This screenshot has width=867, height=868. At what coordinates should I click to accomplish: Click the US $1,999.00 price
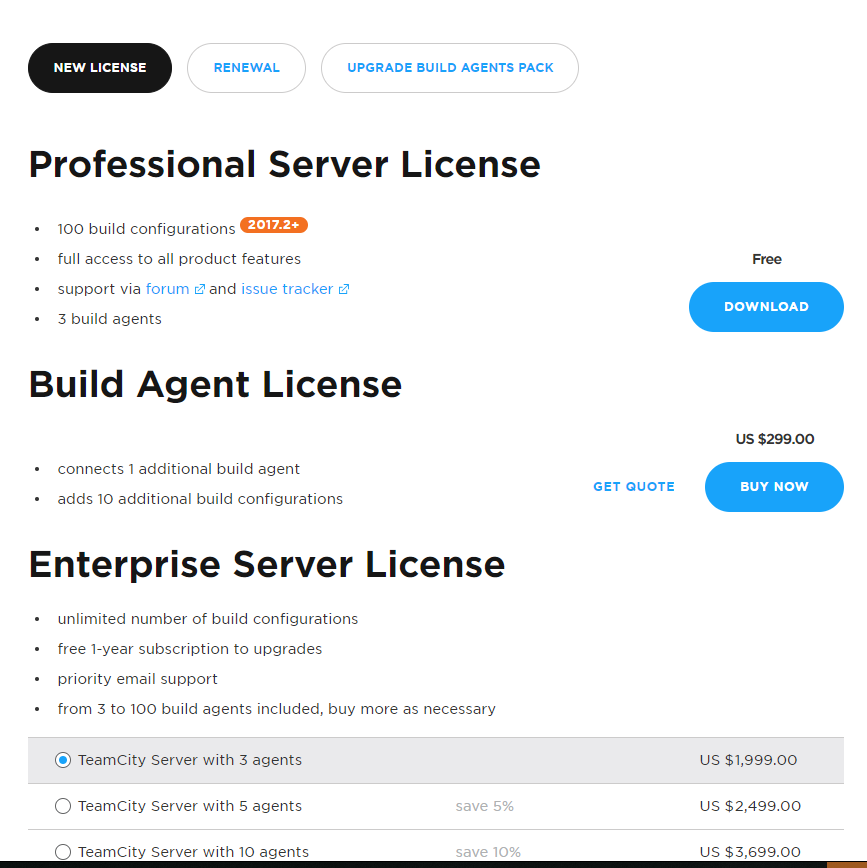(748, 760)
